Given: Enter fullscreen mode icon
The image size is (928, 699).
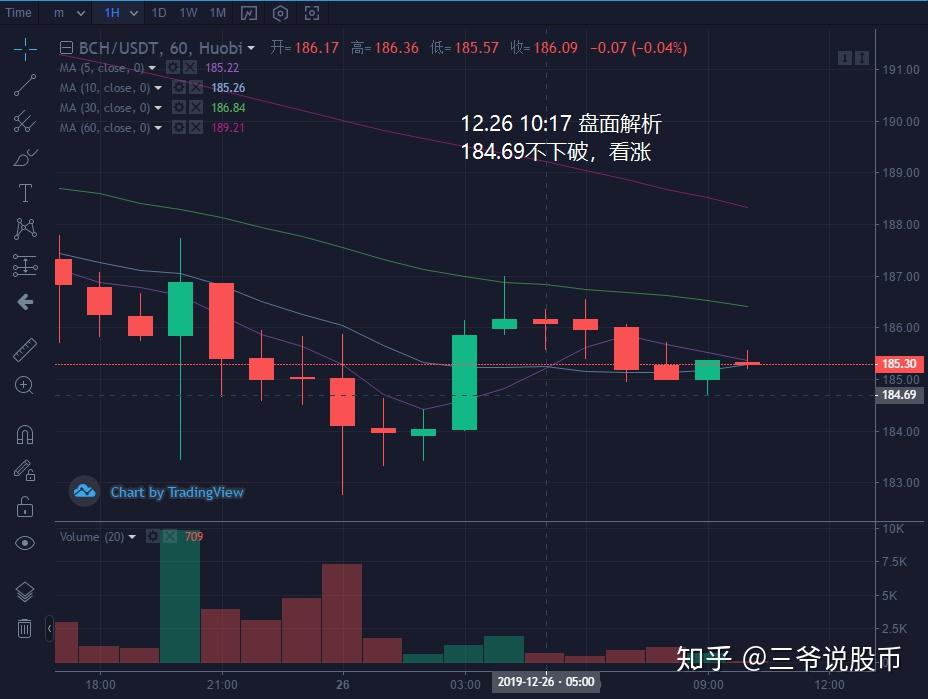Looking at the screenshot, I should [x=312, y=12].
